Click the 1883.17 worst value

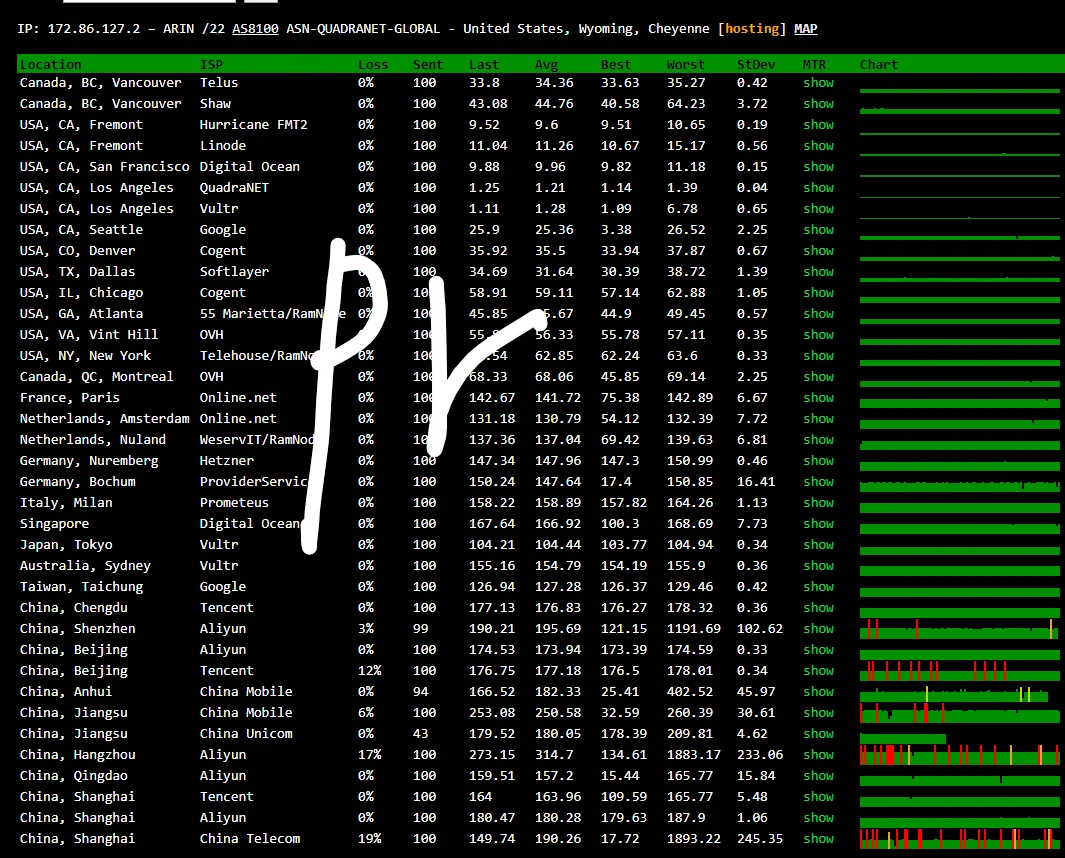coord(693,755)
